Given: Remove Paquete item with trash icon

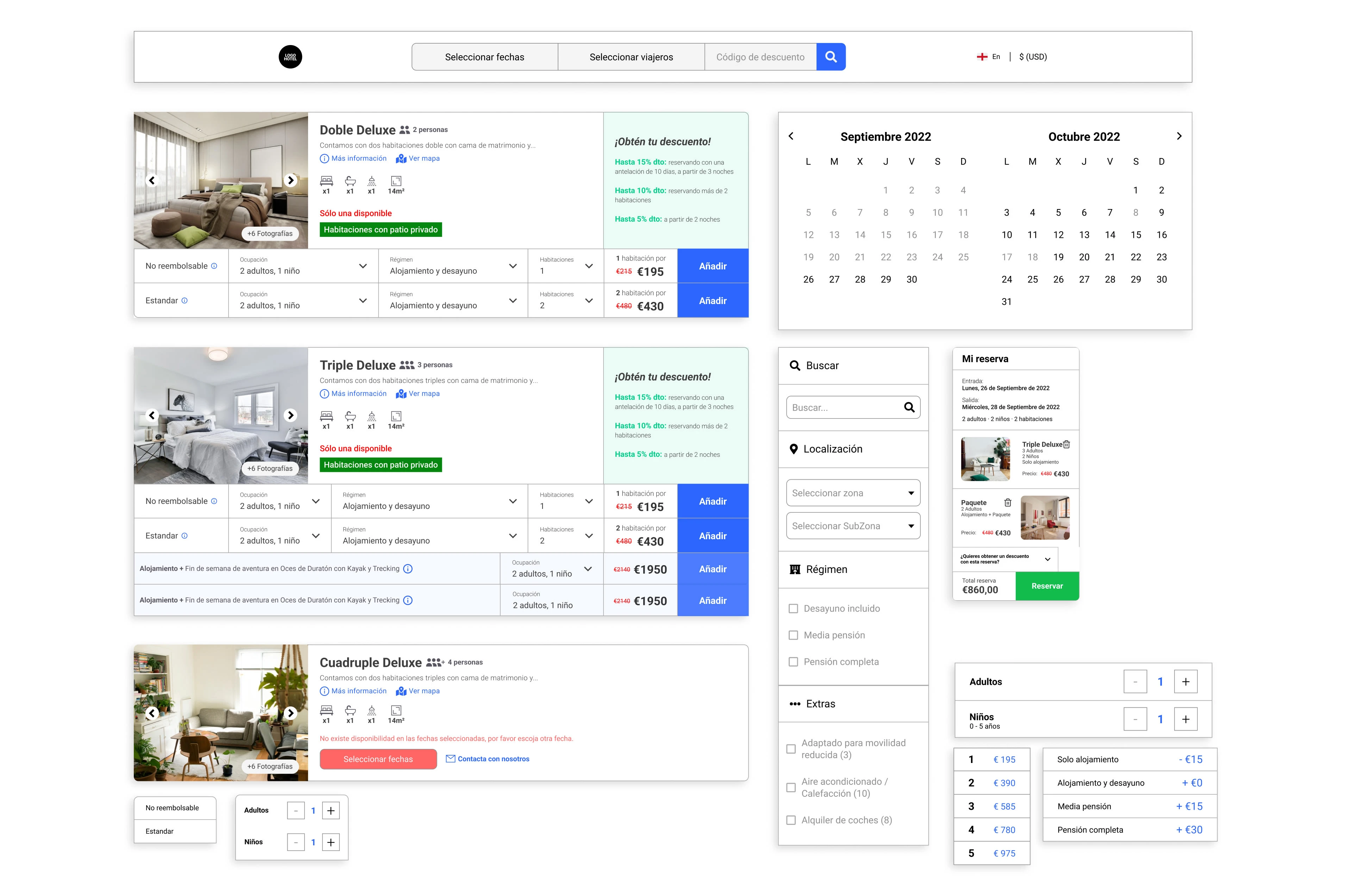Looking at the screenshot, I should (x=1007, y=503).
